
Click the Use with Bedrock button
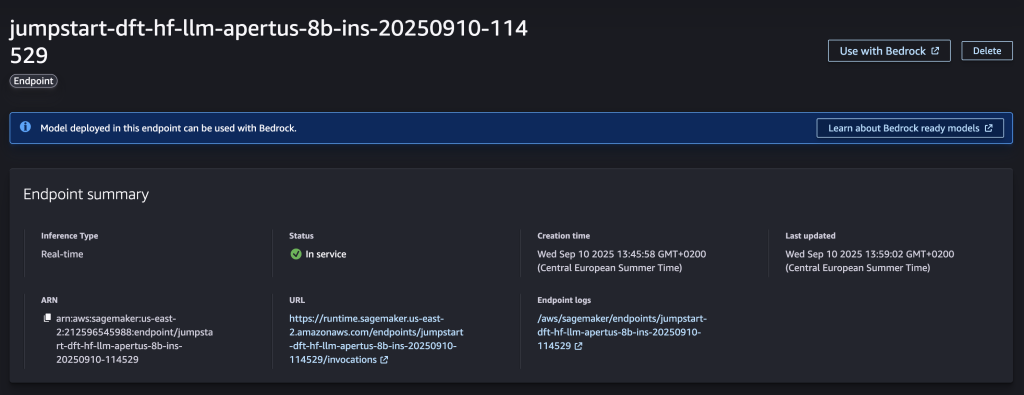click(x=889, y=51)
